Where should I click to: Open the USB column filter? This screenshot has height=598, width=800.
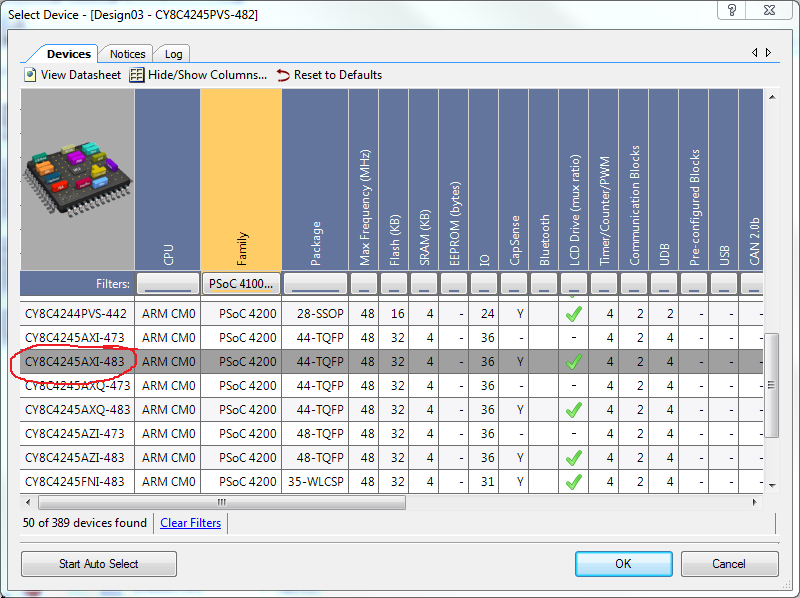pos(724,284)
